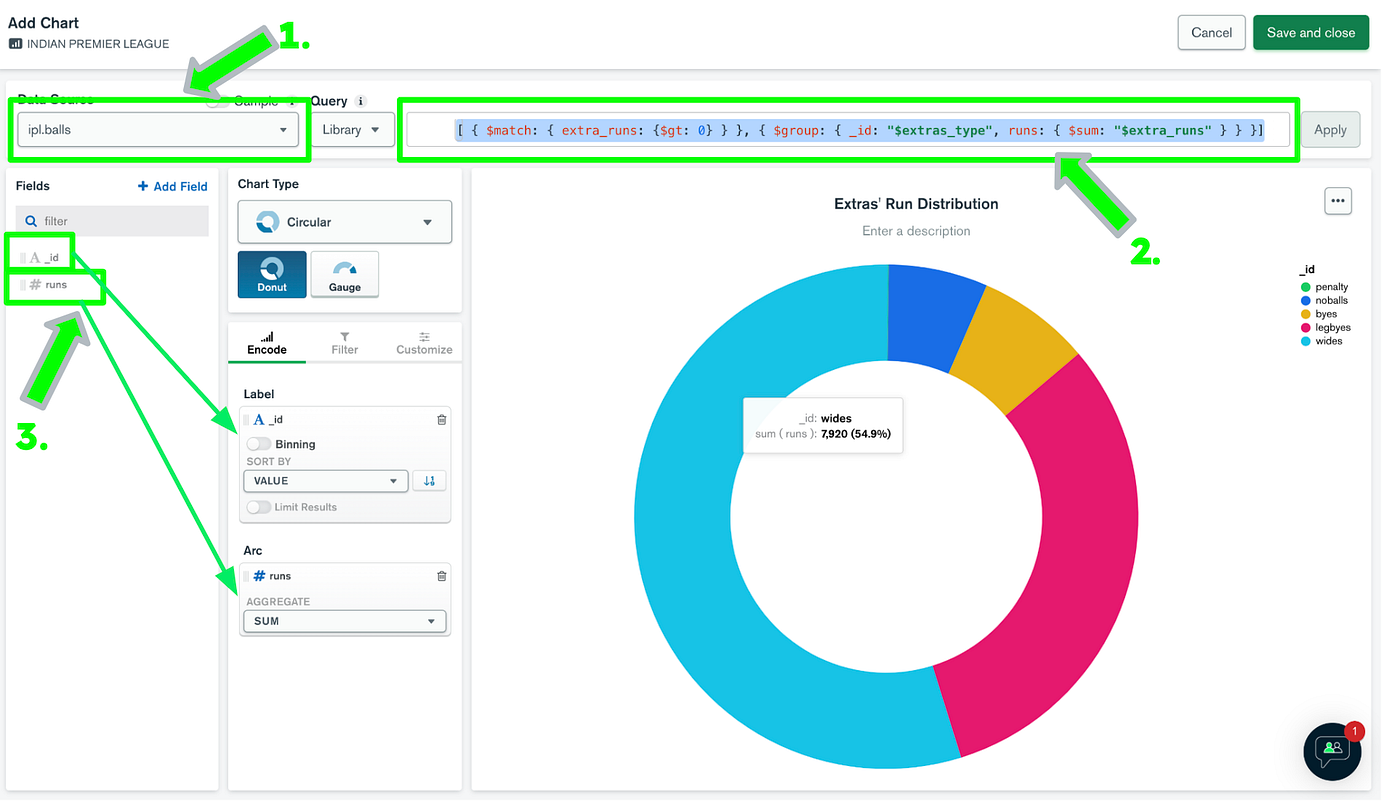Enable the Limit Results toggle
This screenshot has height=811, width=1400.
point(258,507)
